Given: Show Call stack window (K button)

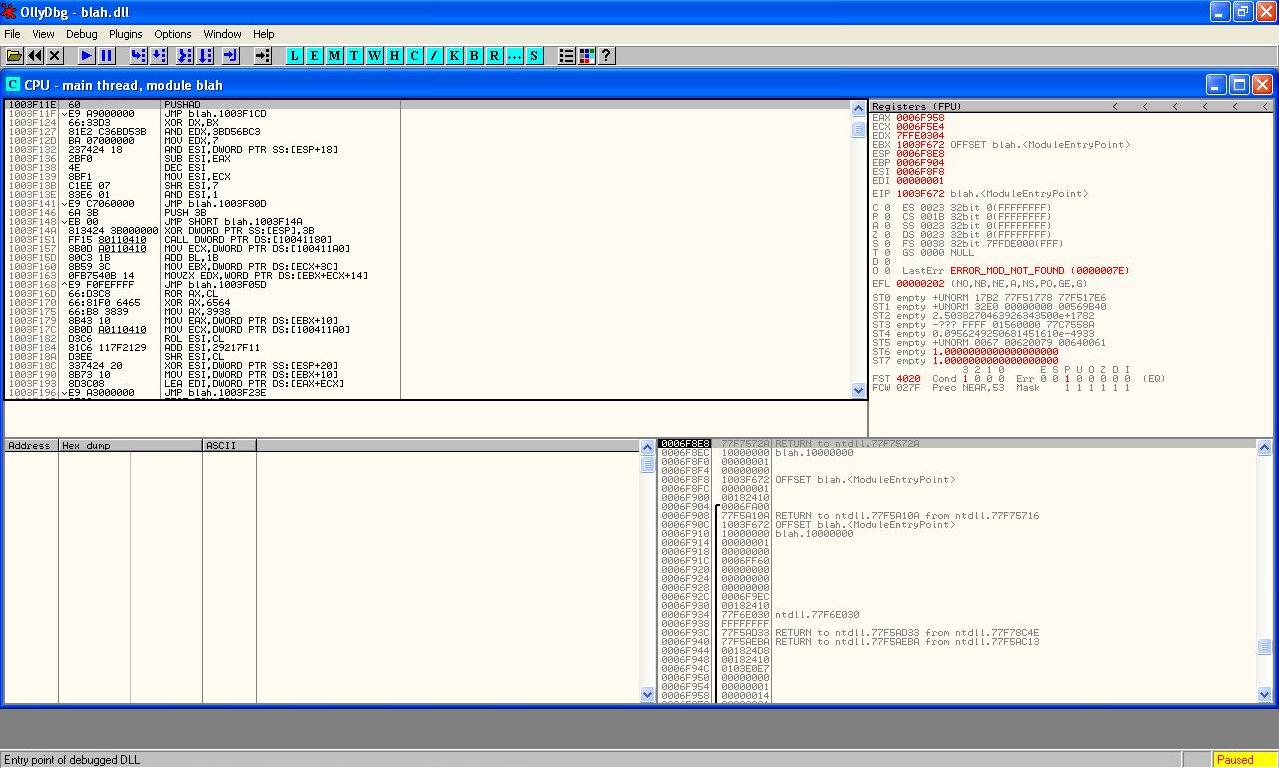Looking at the screenshot, I should click(455, 56).
